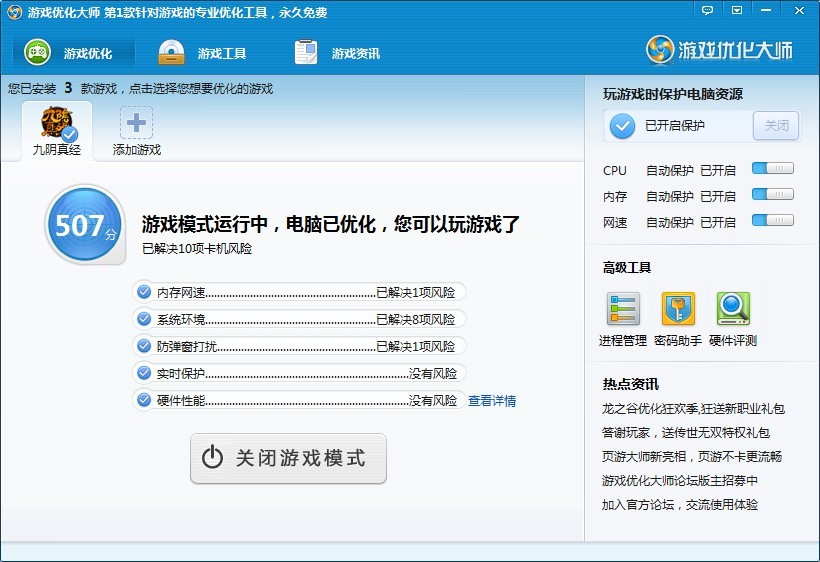Screen dimensions: 820x562
Task: Click the 游戏优化大师 logo at top right
Action: (x=720, y=50)
